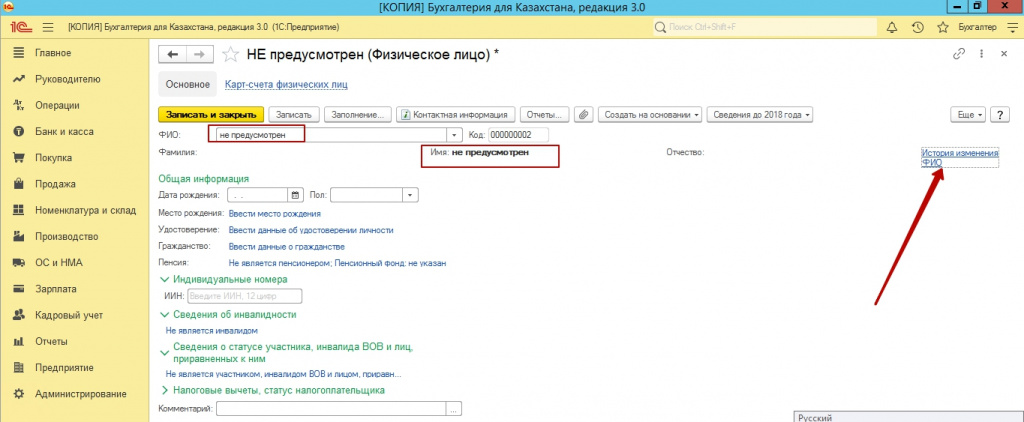Switch to Основное tab
This screenshot has height=422, width=1024.
point(187,84)
